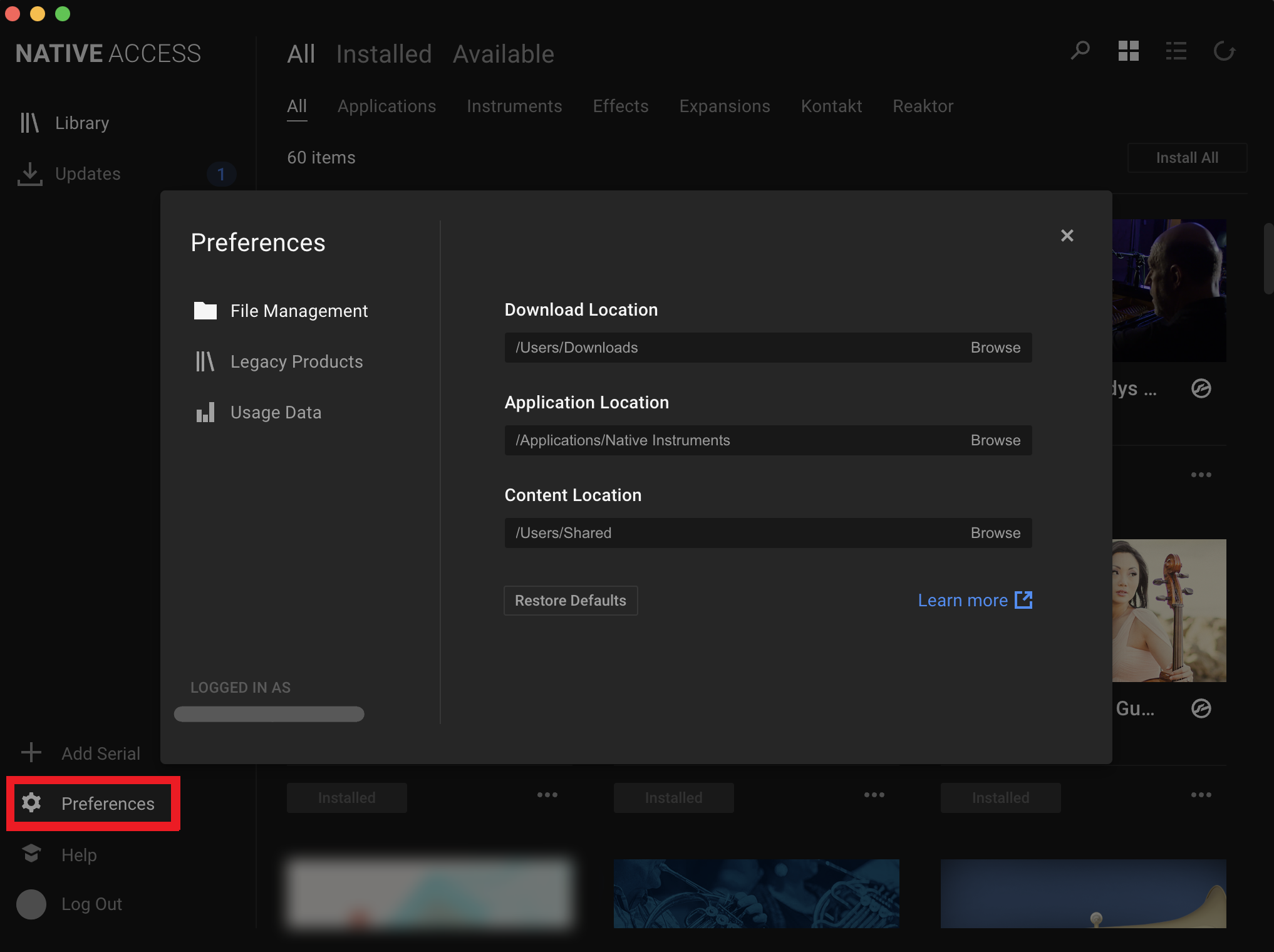Image resolution: width=1274 pixels, height=952 pixels.
Task: Click the blurred username input field
Action: coord(270,714)
